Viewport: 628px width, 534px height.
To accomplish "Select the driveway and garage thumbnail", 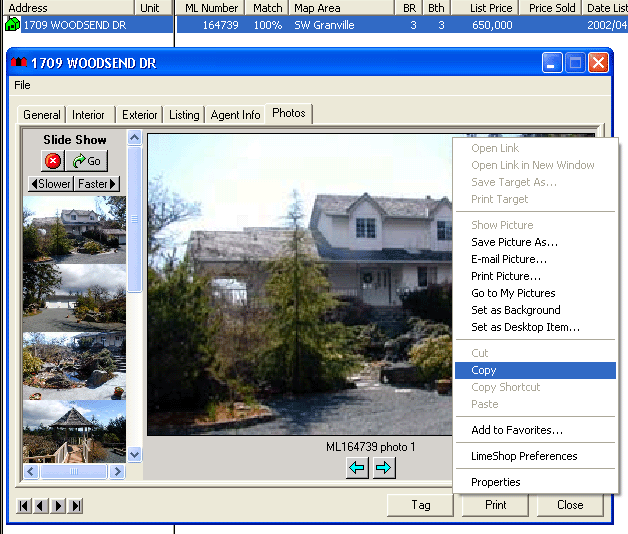I will click(74, 298).
